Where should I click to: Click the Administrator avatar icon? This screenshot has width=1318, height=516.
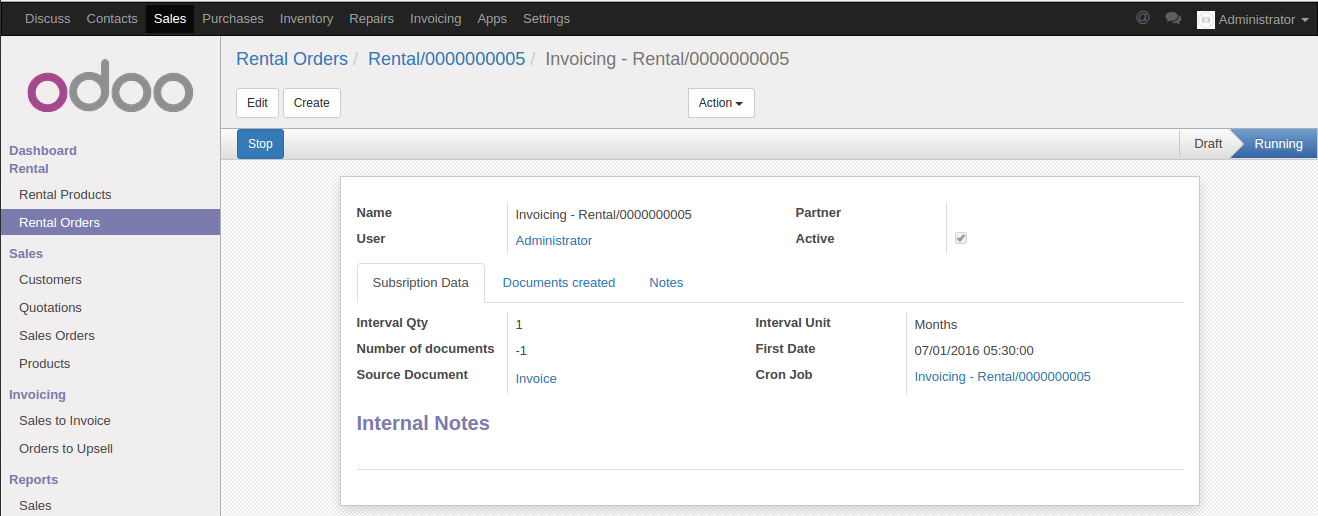(1206, 19)
